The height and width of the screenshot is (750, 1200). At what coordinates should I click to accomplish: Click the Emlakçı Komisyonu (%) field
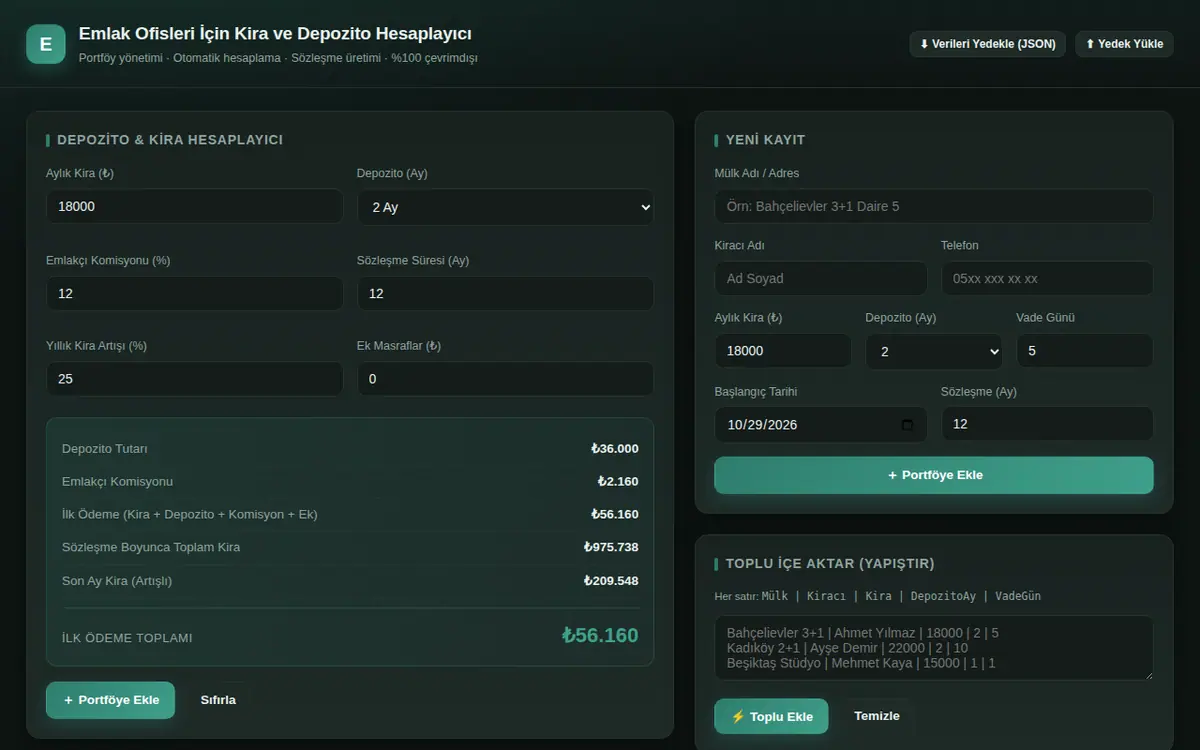tap(194, 293)
